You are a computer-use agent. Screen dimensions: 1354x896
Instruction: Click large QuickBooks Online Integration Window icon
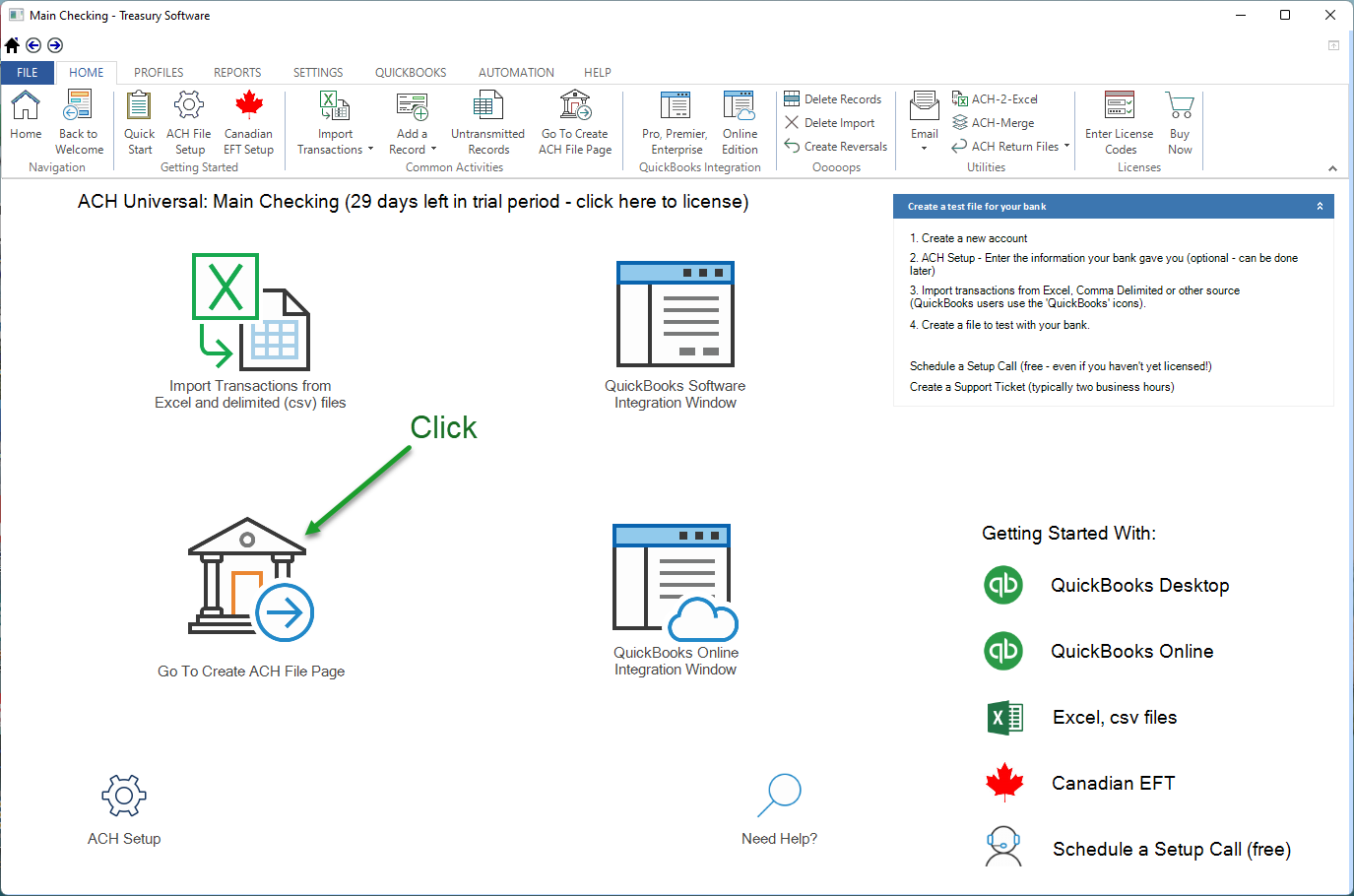coord(676,582)
